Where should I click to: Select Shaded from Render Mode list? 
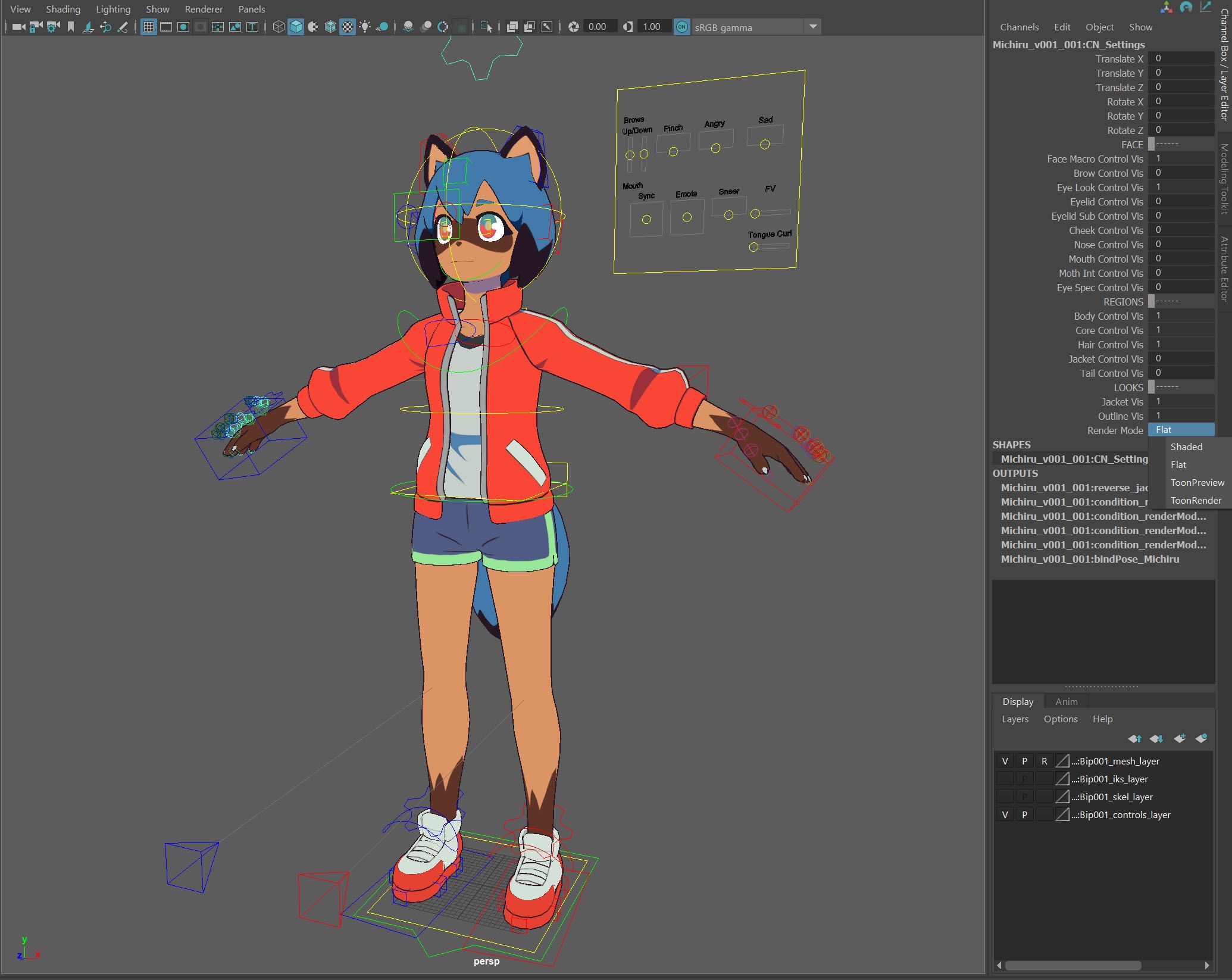pyautogui.click(x=1186, y=447)
